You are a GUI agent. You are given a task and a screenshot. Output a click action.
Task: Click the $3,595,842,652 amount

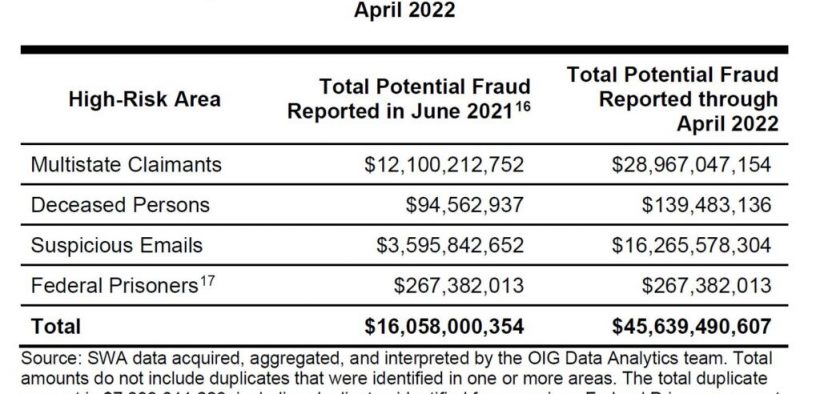coord(450,245)
